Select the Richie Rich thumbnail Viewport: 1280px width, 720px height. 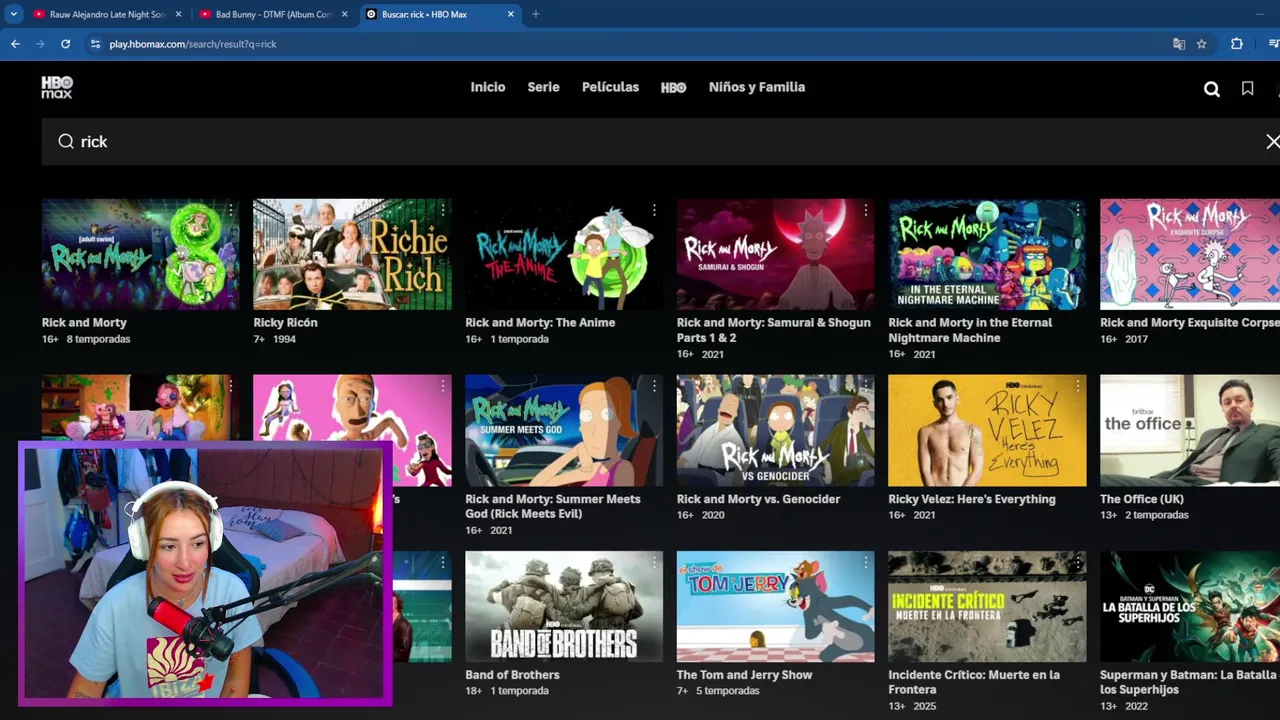tap(352, 254)
